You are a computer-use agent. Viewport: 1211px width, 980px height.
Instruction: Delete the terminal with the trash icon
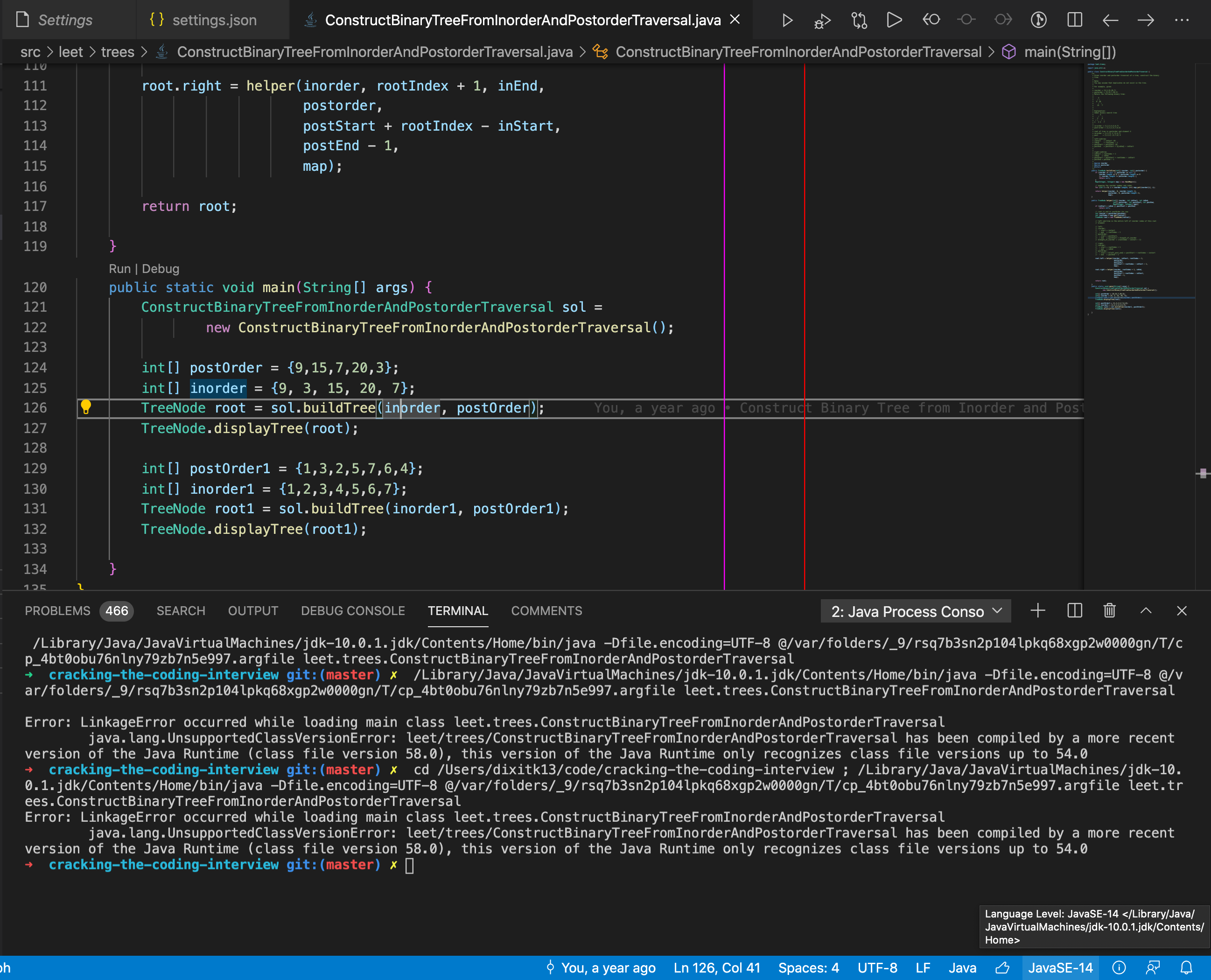[1109, 611]
